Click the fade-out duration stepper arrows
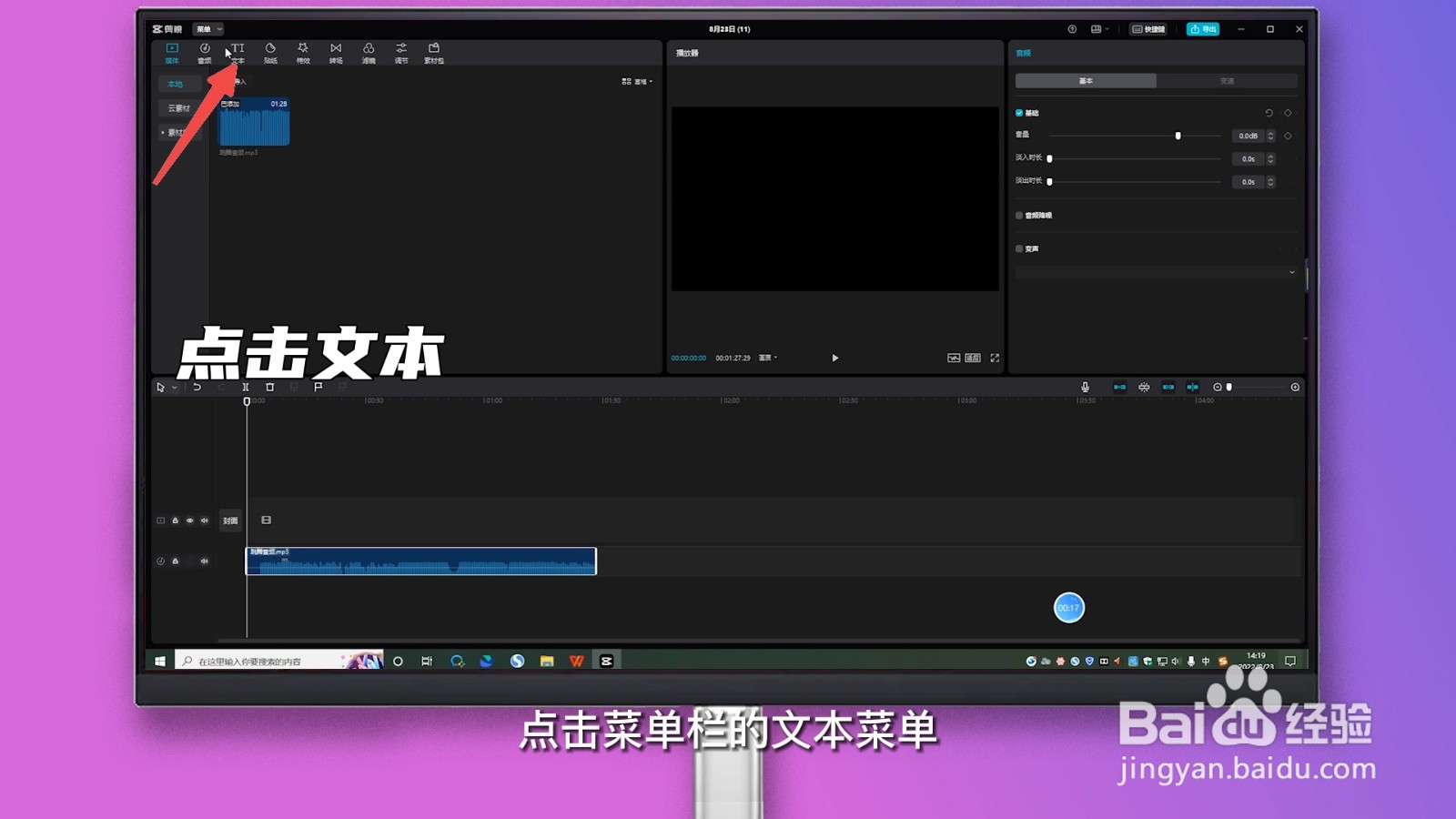The width and height of the screenshot is (1456, 819). click(1270, 181)
